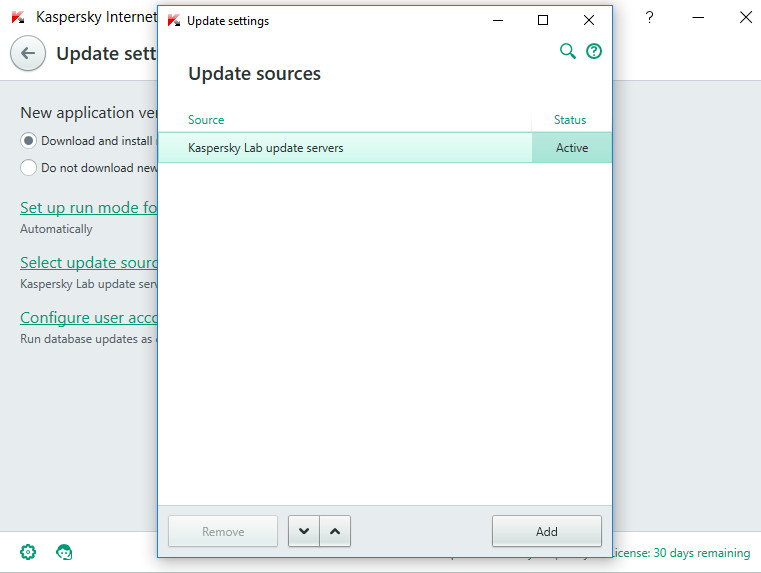Open Set up run mode link
761x573 pixels.
click(88, 208)
